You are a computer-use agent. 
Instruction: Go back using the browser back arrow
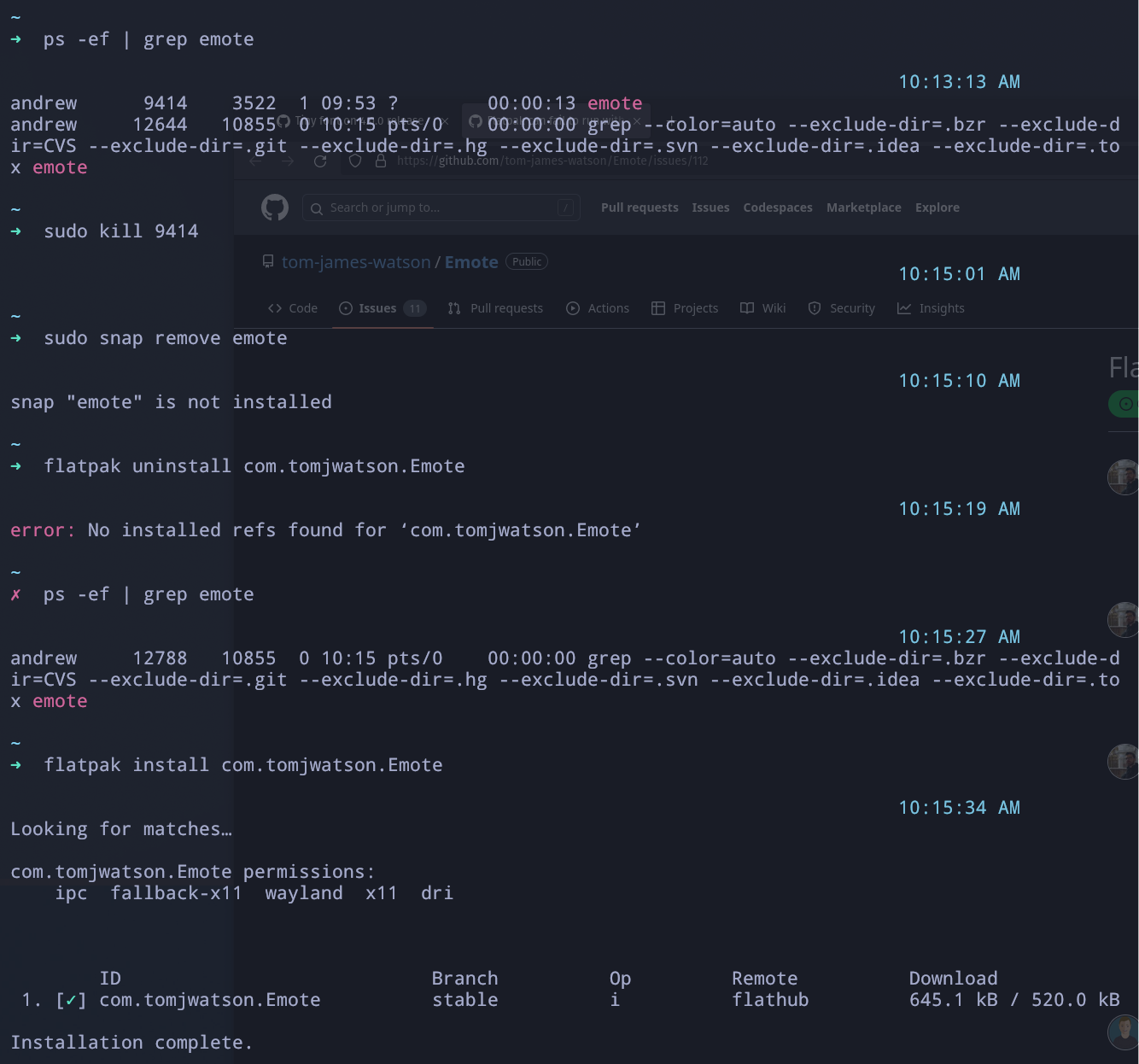(255, 161)
